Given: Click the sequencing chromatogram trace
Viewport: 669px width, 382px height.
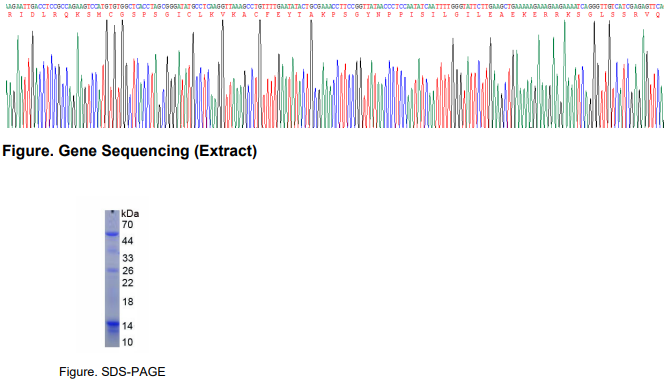Looking at the screenshot, I should (334, 73).
